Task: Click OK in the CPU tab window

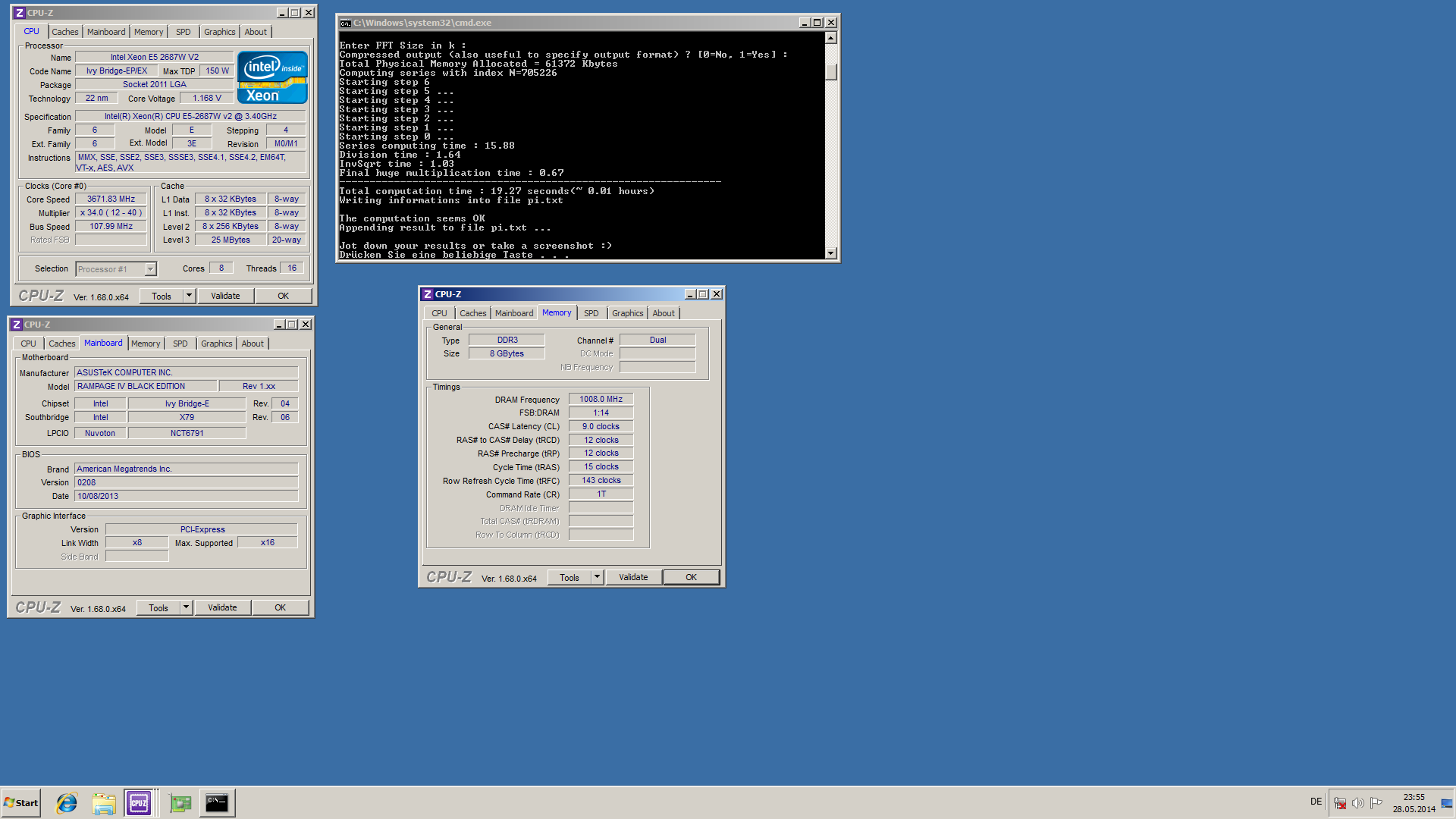Action: click(x=283, y=296)
